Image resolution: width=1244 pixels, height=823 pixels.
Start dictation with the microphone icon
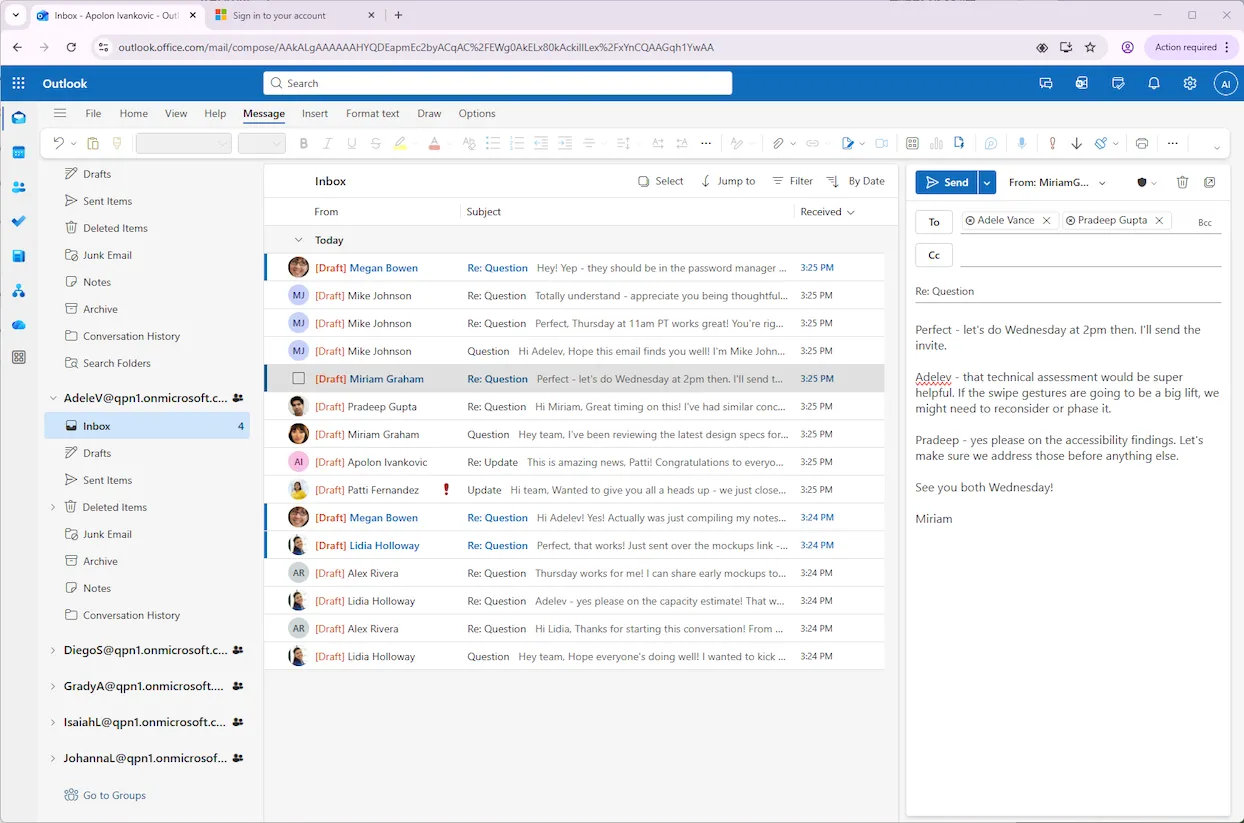click(1022, 143)
